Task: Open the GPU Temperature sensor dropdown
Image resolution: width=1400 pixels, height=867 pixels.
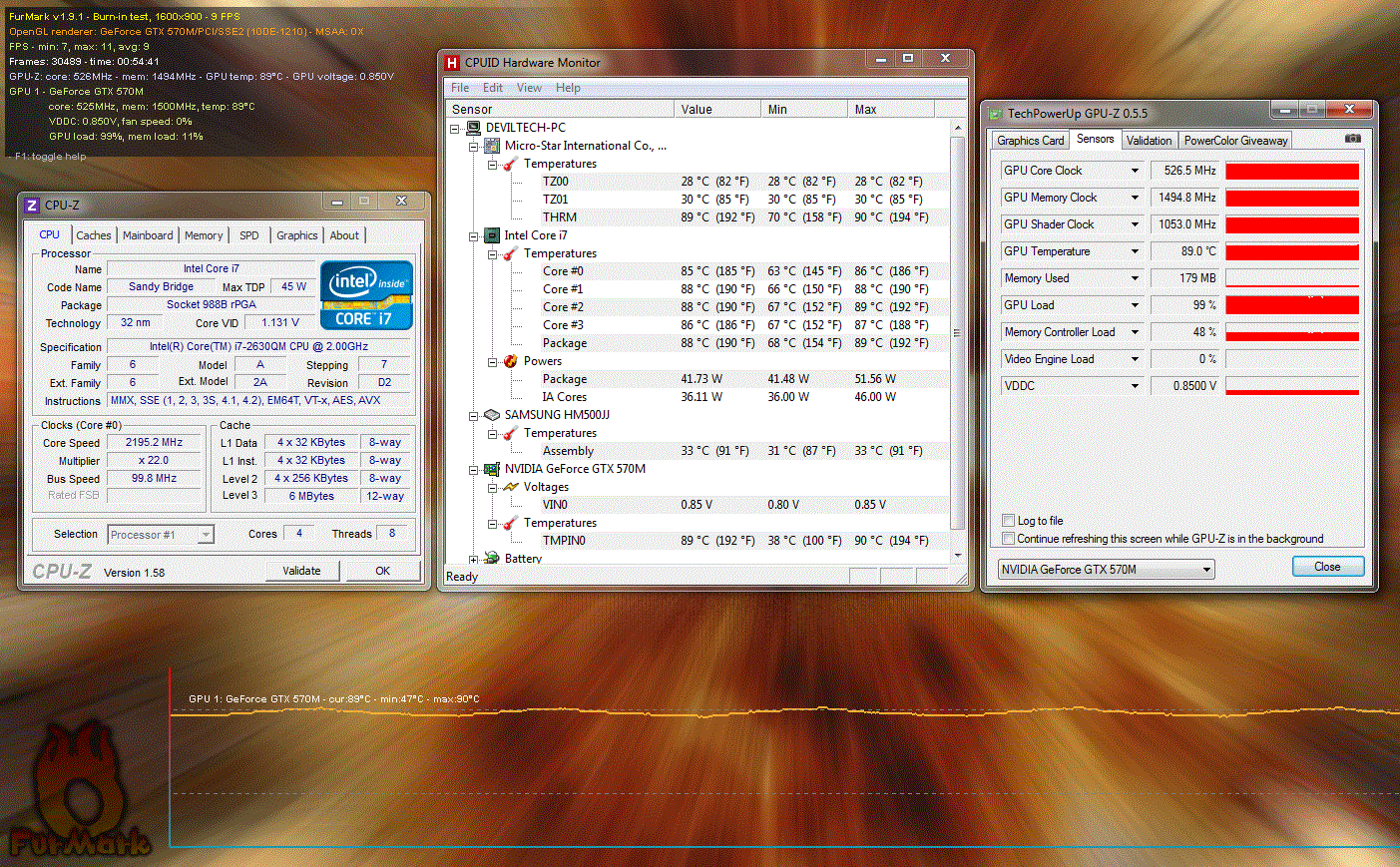Action: [1135, 251]
